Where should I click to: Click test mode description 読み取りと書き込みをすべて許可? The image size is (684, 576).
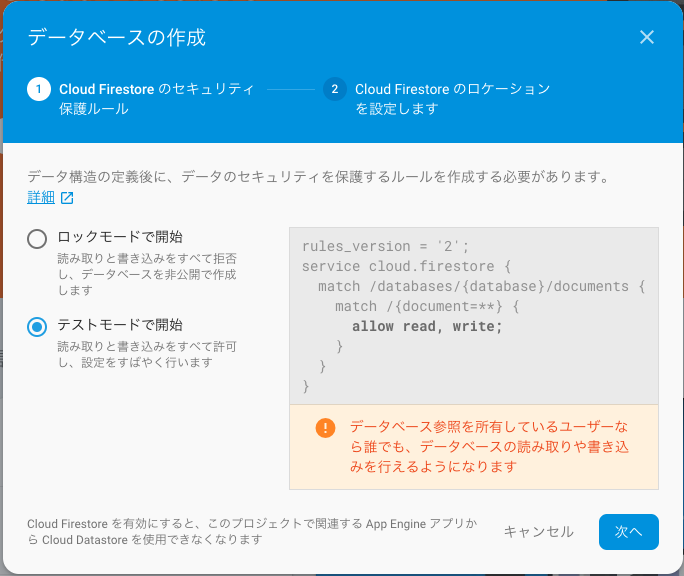pos(147,354)
